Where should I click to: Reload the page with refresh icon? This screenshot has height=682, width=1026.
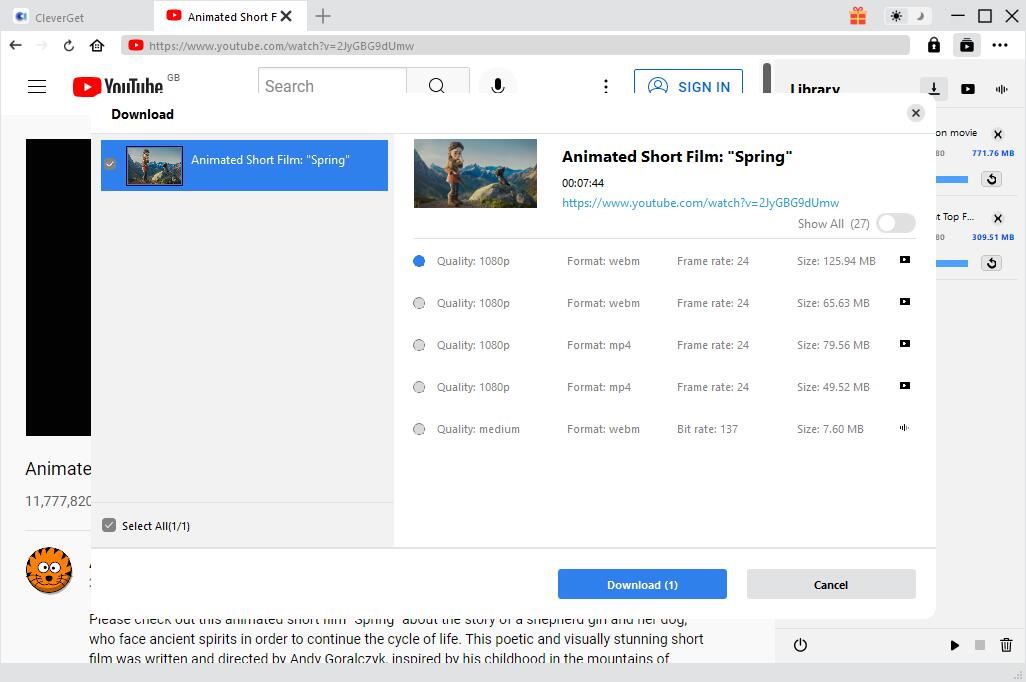point(68,45)
